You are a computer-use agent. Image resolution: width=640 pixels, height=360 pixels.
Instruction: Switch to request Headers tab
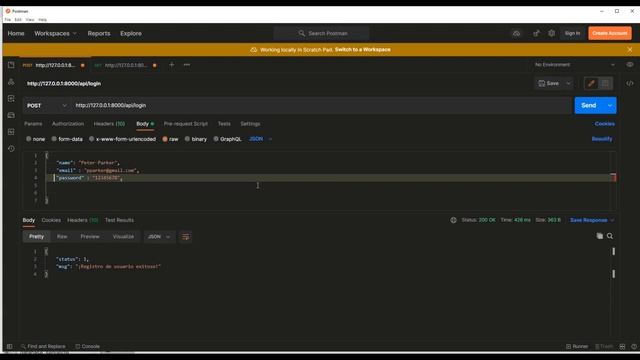point(109,124)
